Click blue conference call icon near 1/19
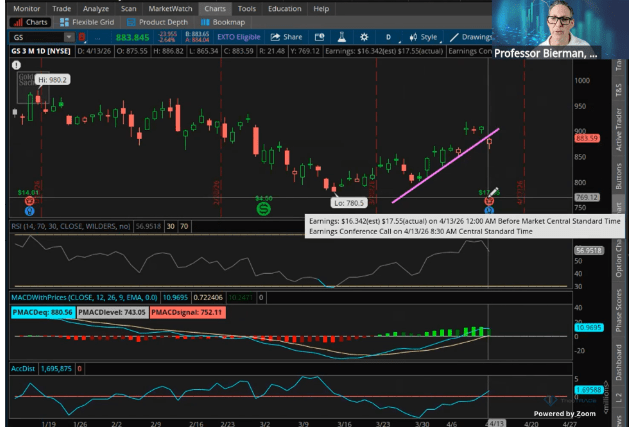Image resolution: width=635 pixels, height=427 pixels. 30,211
